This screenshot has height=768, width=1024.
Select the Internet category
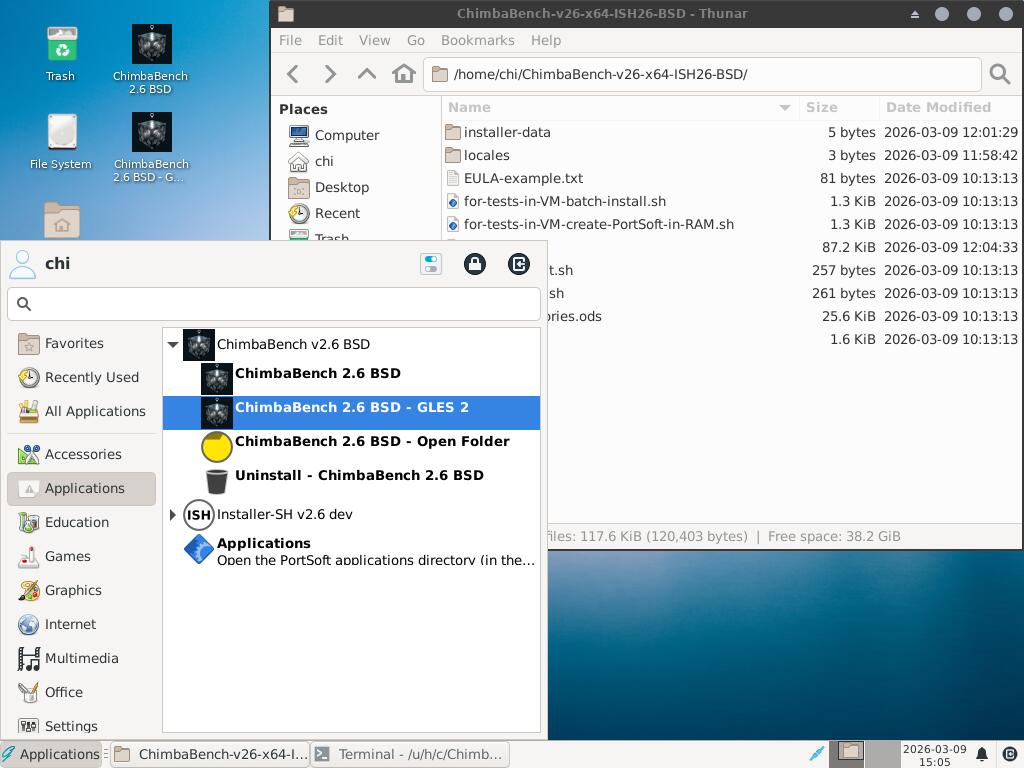coord(82,624)
